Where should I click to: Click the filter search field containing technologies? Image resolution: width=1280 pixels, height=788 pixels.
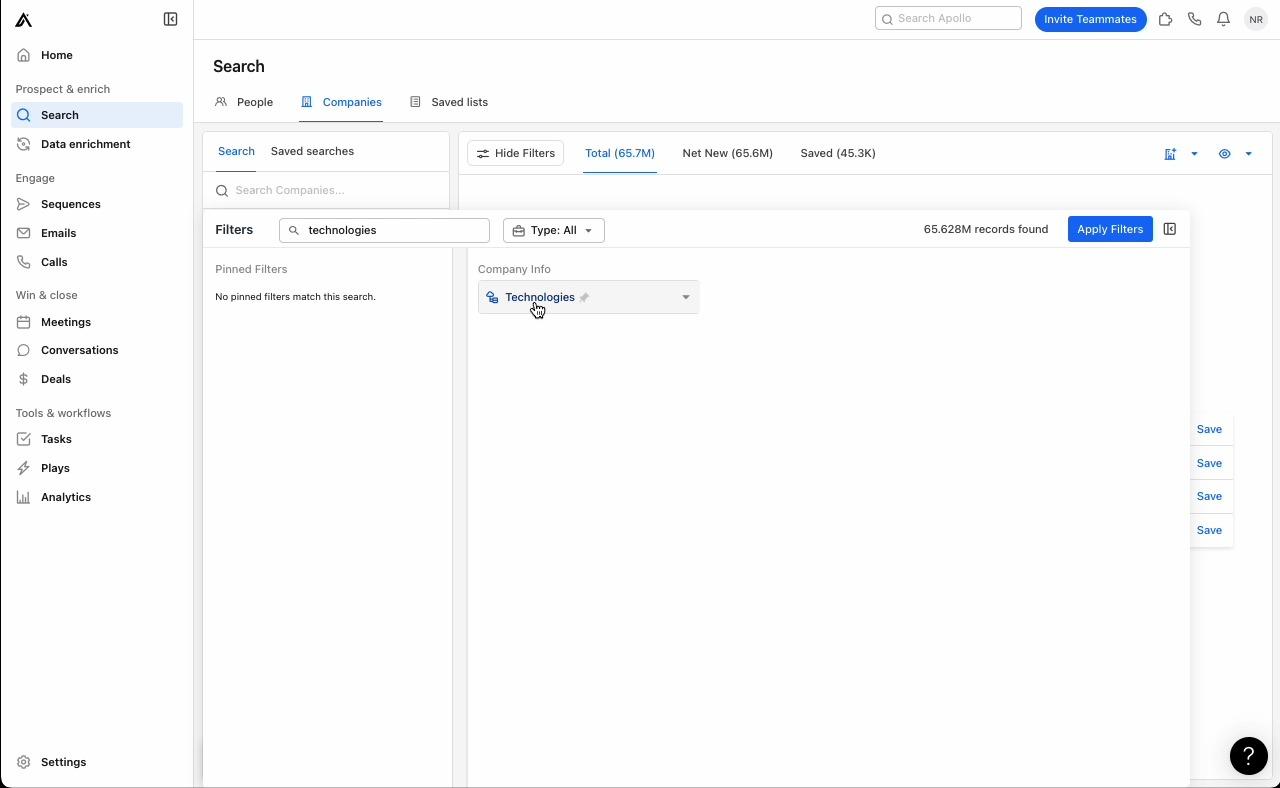(384, 230)
